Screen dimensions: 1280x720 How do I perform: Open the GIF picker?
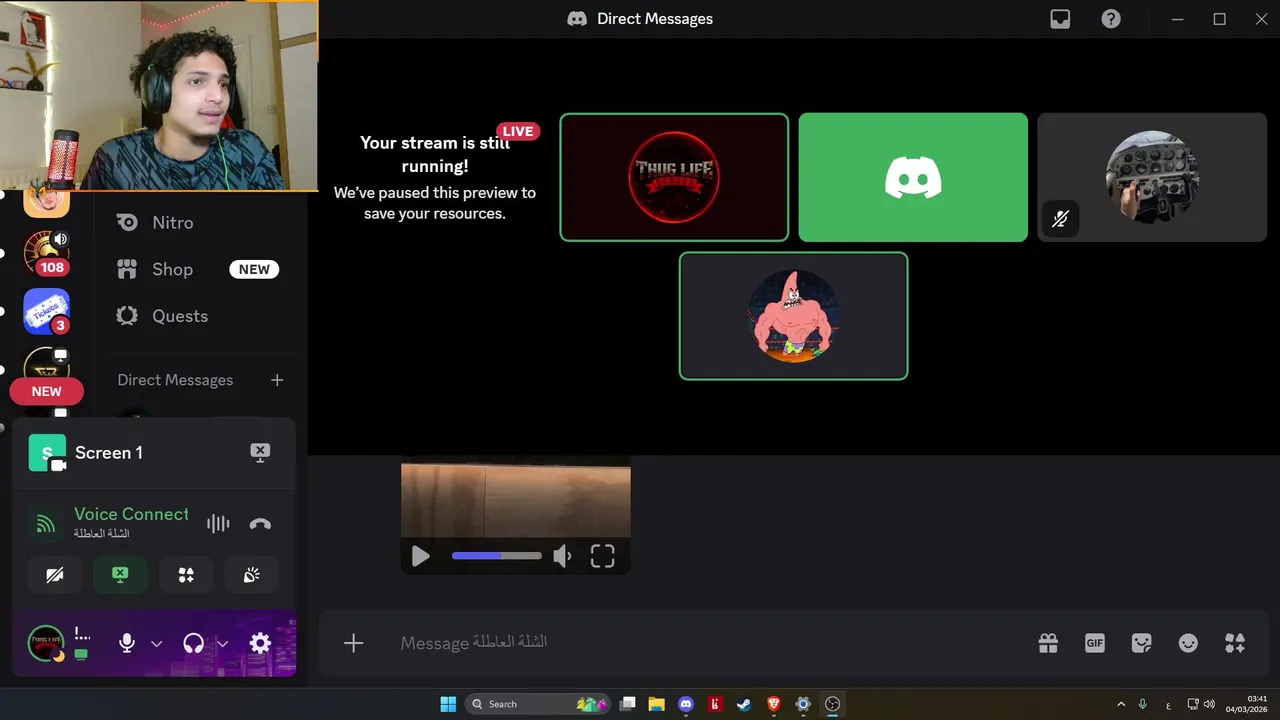point(1095,643)
